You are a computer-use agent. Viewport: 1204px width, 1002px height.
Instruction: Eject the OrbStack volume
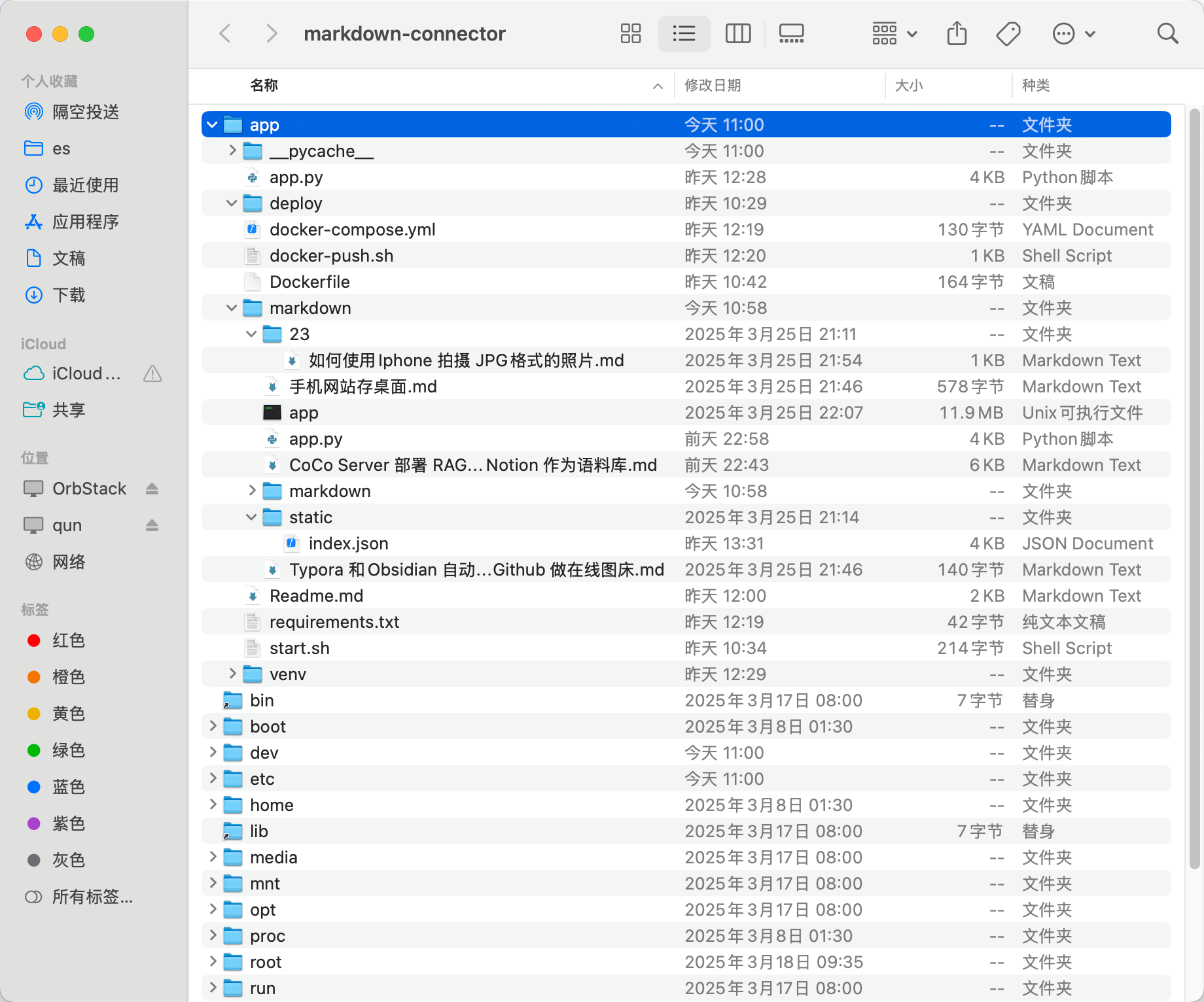click(152, 489)
